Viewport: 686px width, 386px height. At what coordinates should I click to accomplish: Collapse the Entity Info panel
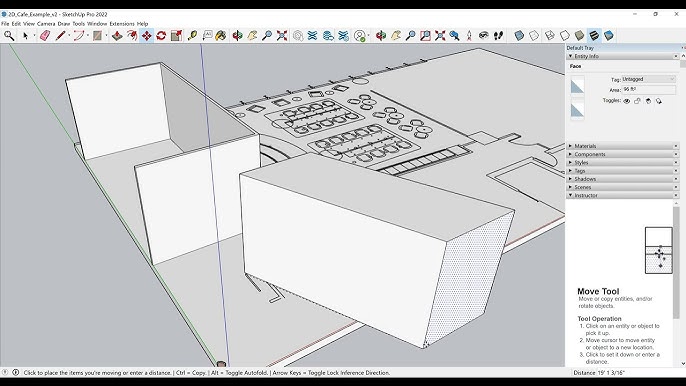pyautogui.click(x=570, y=56)
